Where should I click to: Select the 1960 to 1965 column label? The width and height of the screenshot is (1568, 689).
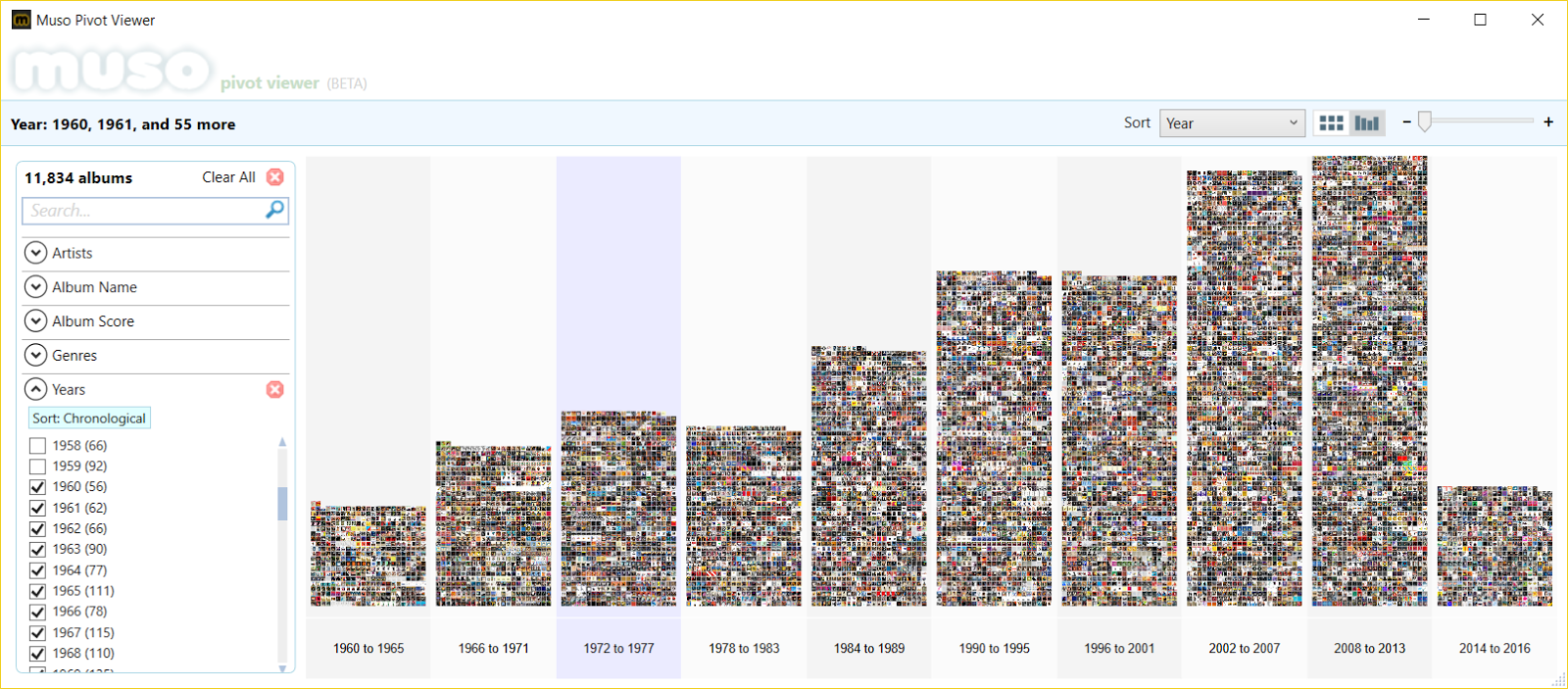click(368, 648)
